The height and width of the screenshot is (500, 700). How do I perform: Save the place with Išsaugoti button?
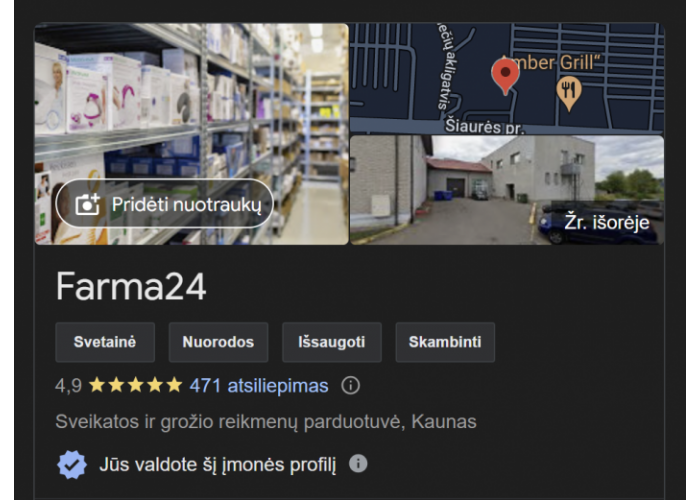click(x=332, y=342)
